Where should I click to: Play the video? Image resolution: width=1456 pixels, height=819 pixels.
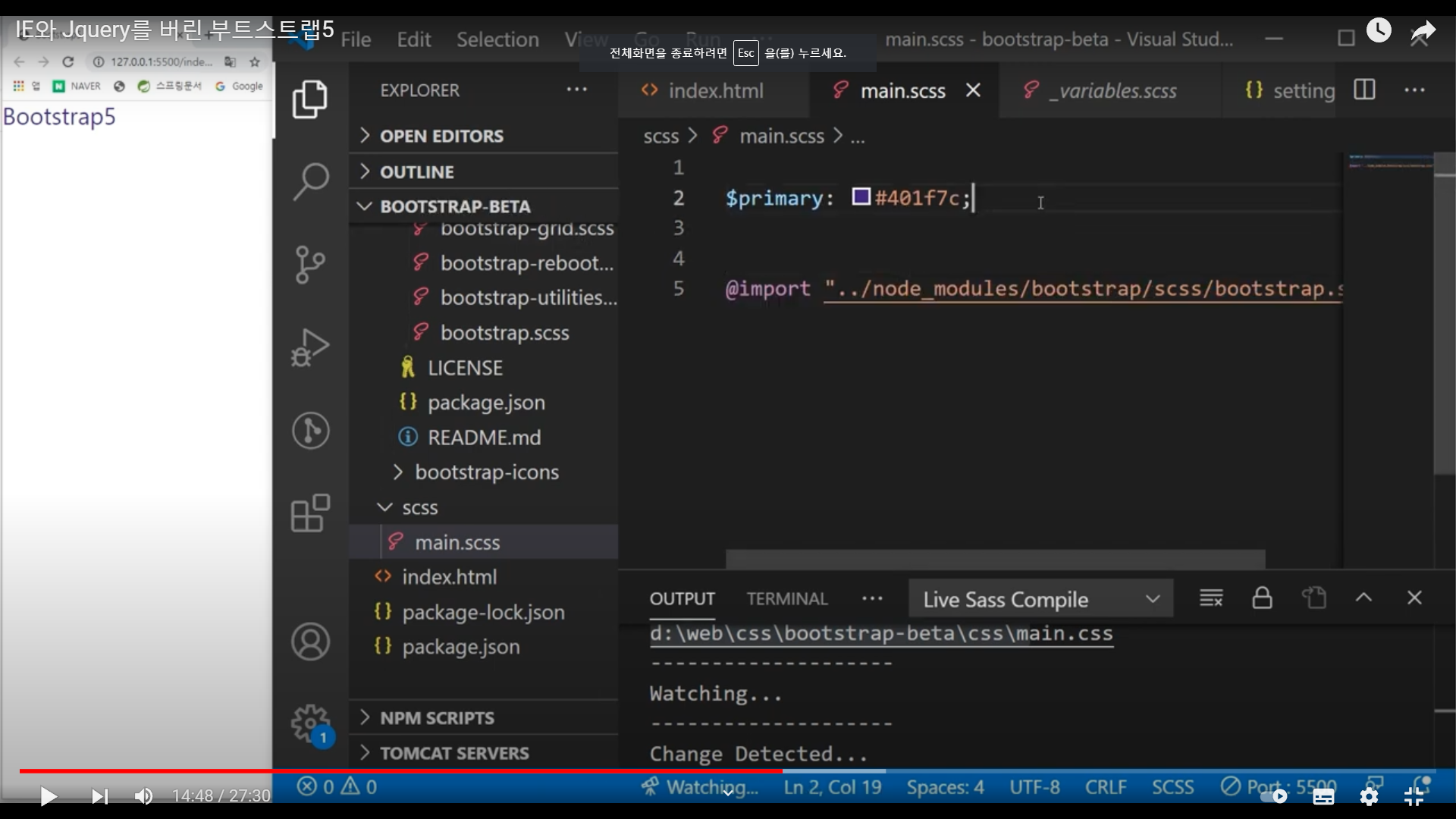coord(48,796)
